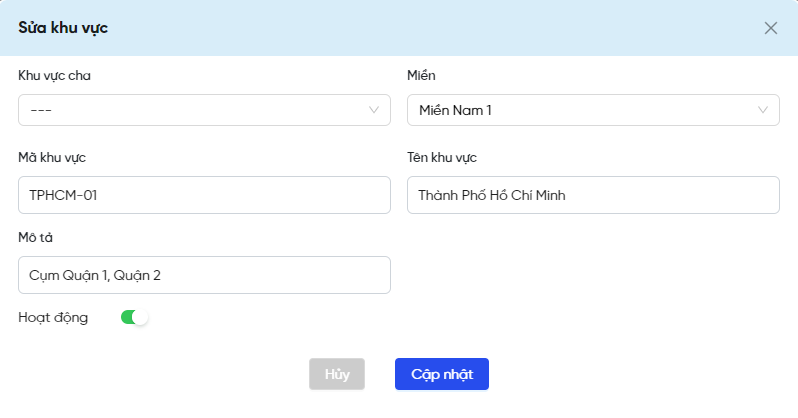Click the Miền label above the dropdown
This screenshot has width=798, height=418.
coord(421,75)
